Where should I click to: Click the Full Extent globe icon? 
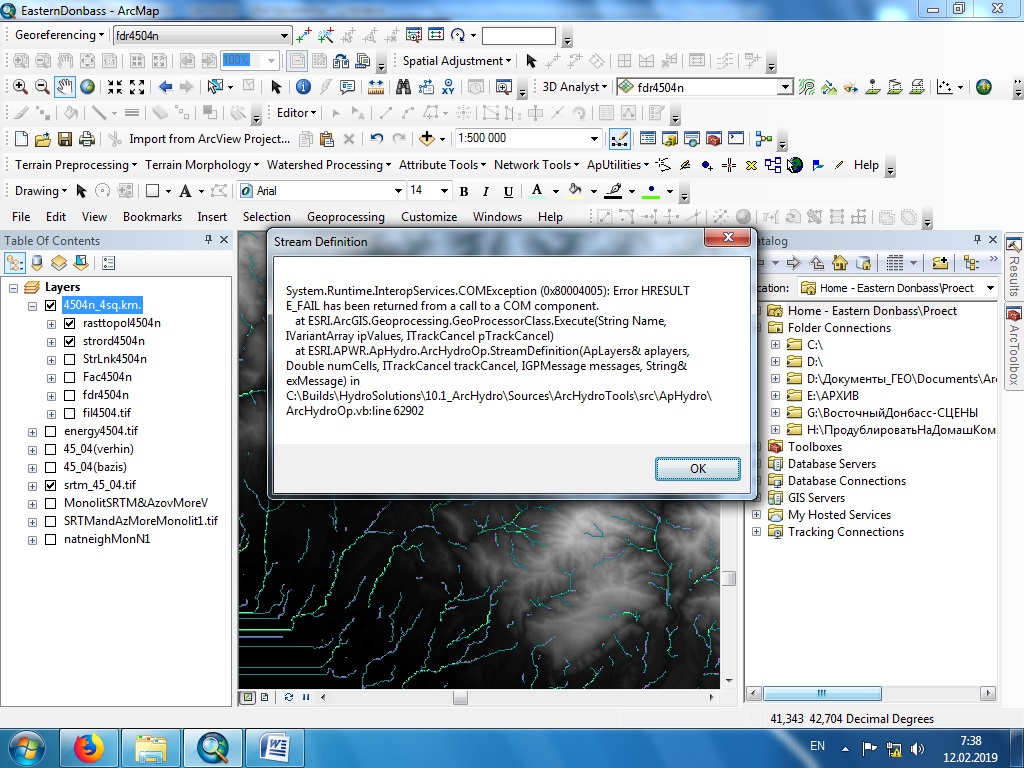click(x=87, y=87)
